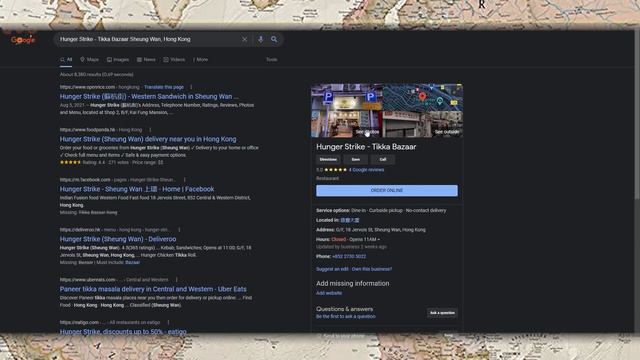Image resolution: width=640 pixels, height=360 pixels.
Task: Open three-dot menu beside OpenRice result
Action: pos(191,87)
